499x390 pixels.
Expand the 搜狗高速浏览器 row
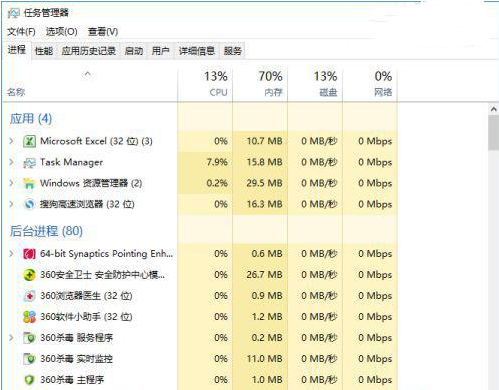pos(11,204)
